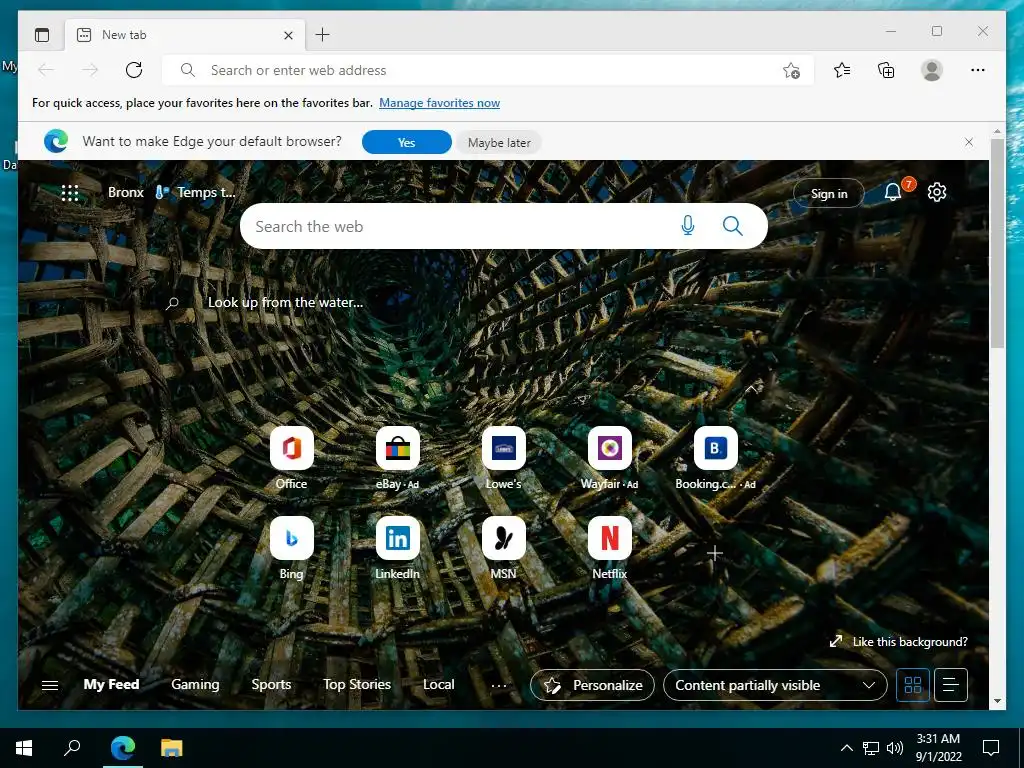Click the Personalize button
The image size is (1024, 768).
click(x=592, y=685)
